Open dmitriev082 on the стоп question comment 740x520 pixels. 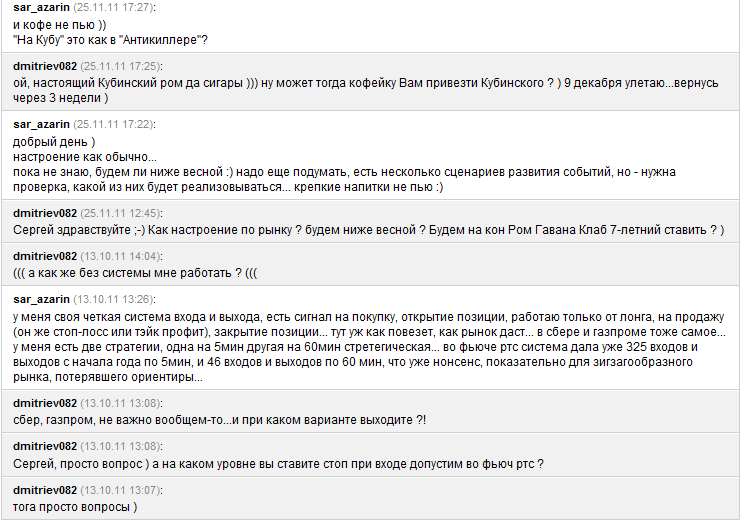[45, 446]
